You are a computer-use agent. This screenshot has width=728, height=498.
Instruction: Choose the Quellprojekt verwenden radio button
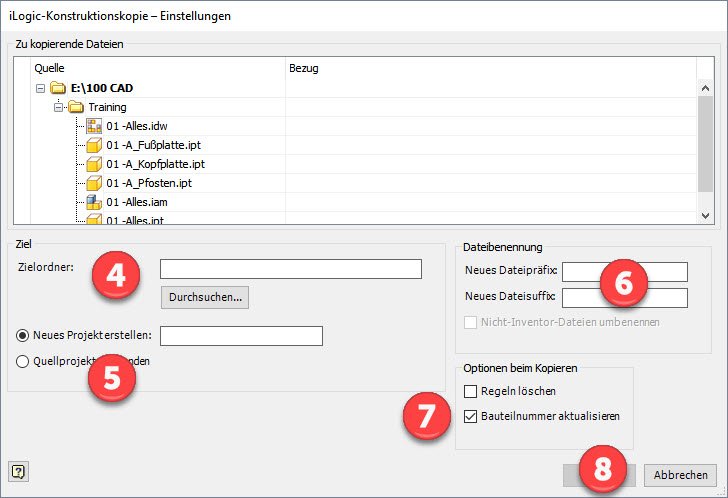[x=24, y=361]
